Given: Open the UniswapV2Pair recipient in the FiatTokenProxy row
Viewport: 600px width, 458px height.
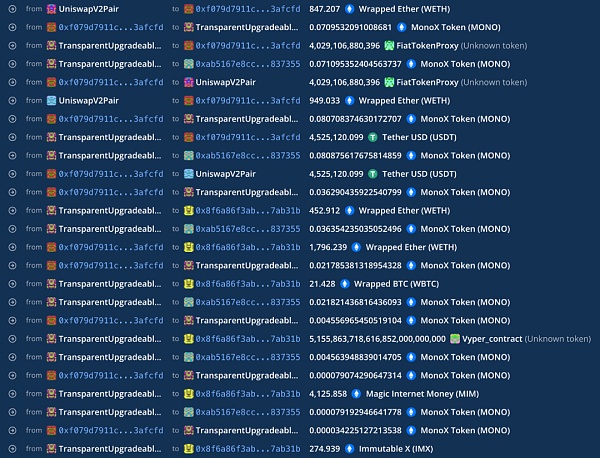Looking at the screenshot, I should pos(226,82).
